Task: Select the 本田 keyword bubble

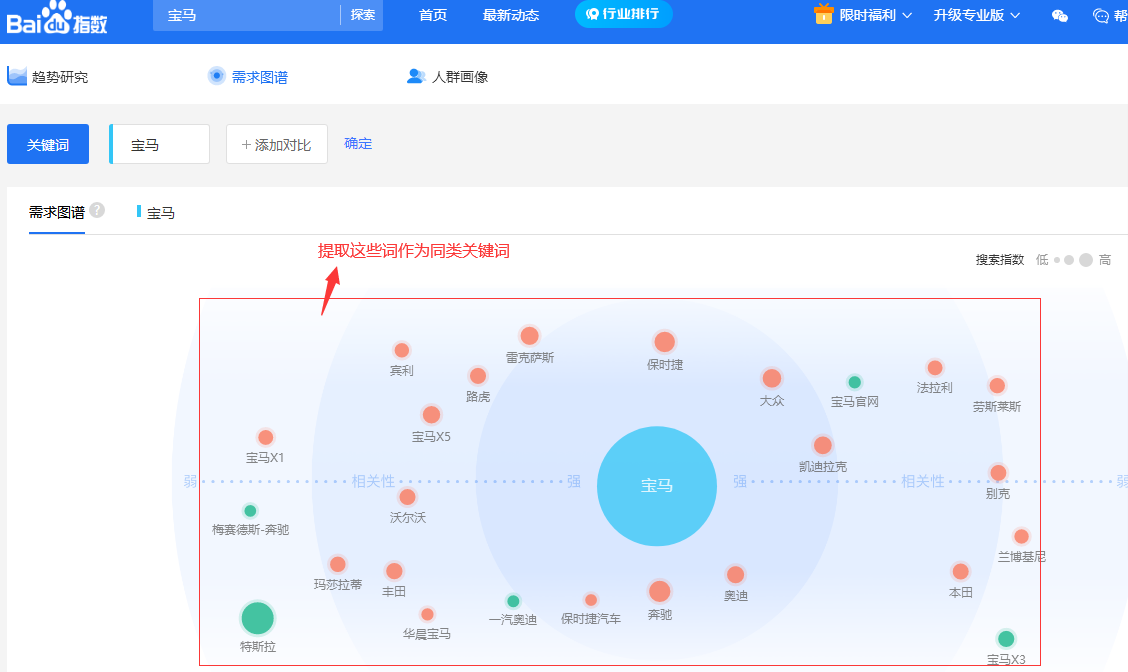Action: point(960,572)
